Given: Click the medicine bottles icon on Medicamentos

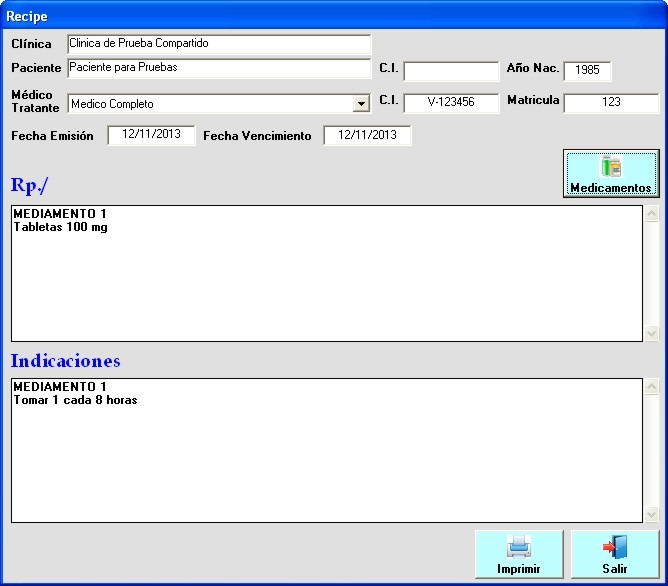Looking at the screenshot, I should [x=611, y=167].
